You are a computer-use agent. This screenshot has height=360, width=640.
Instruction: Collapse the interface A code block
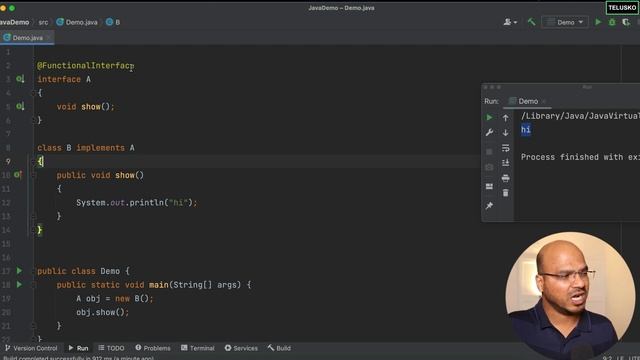[x=34, y=93]
